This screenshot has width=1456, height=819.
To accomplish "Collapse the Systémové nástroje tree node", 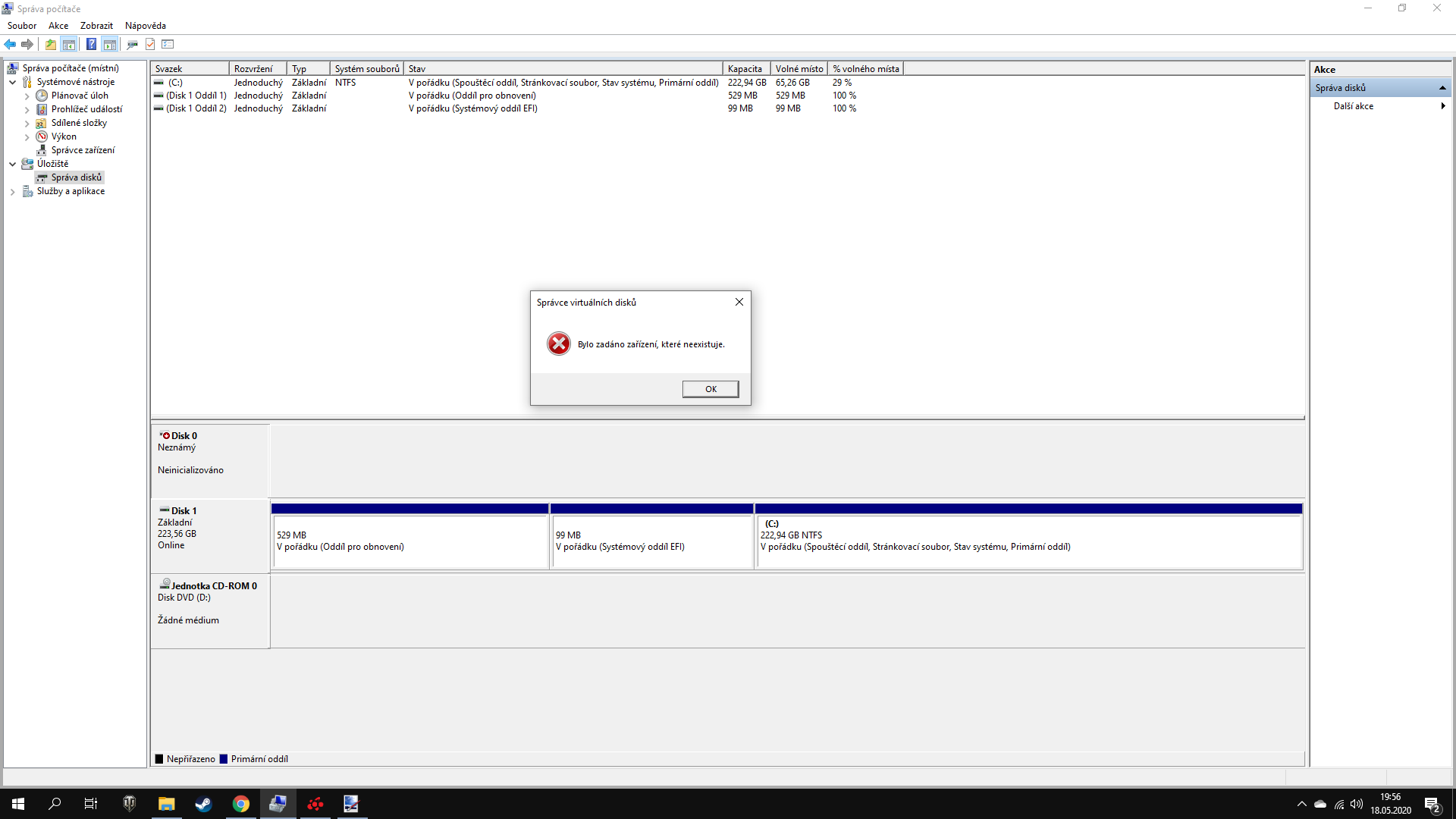I will click(x=13, y=82).
